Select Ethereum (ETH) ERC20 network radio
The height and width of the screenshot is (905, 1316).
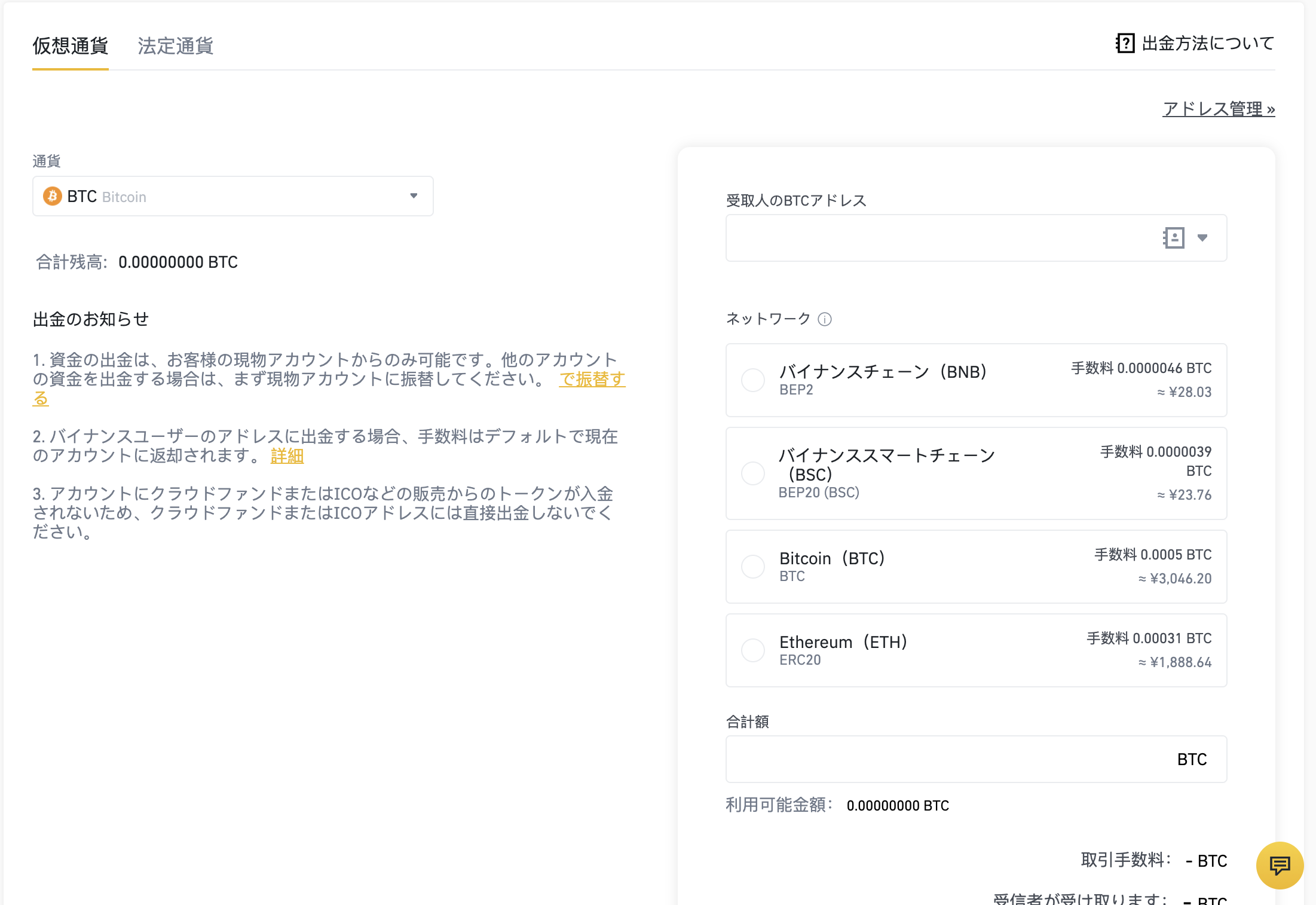[753, 650]
